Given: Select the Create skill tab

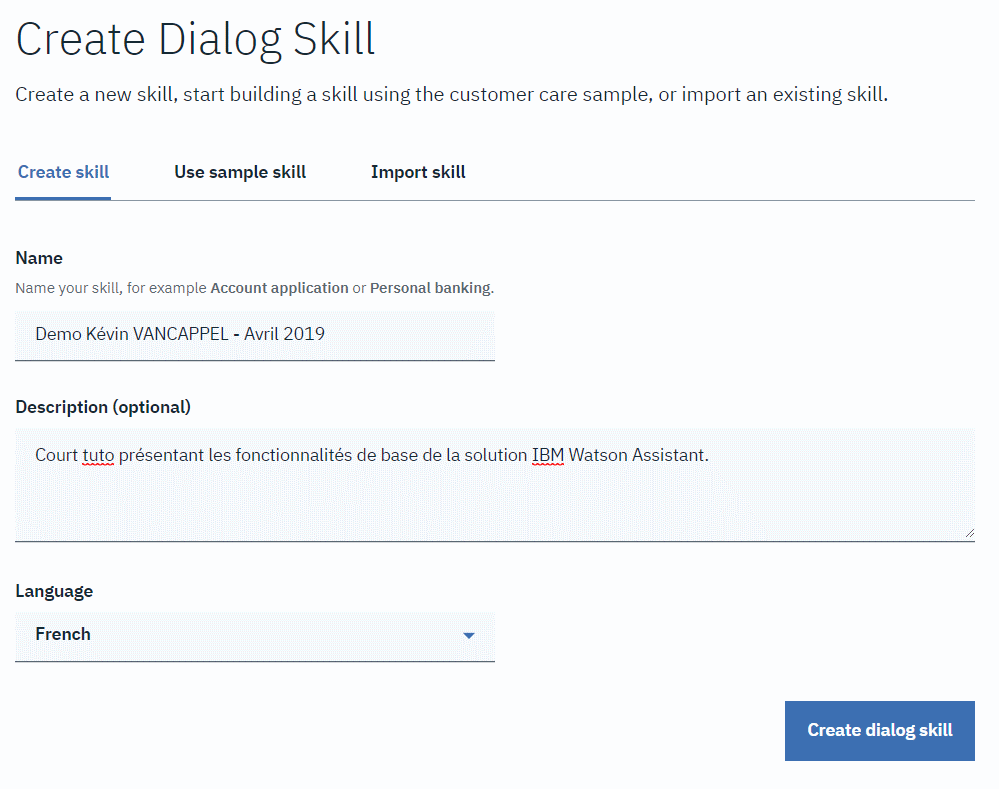Looking at the screenshot, I should [63, 172].
